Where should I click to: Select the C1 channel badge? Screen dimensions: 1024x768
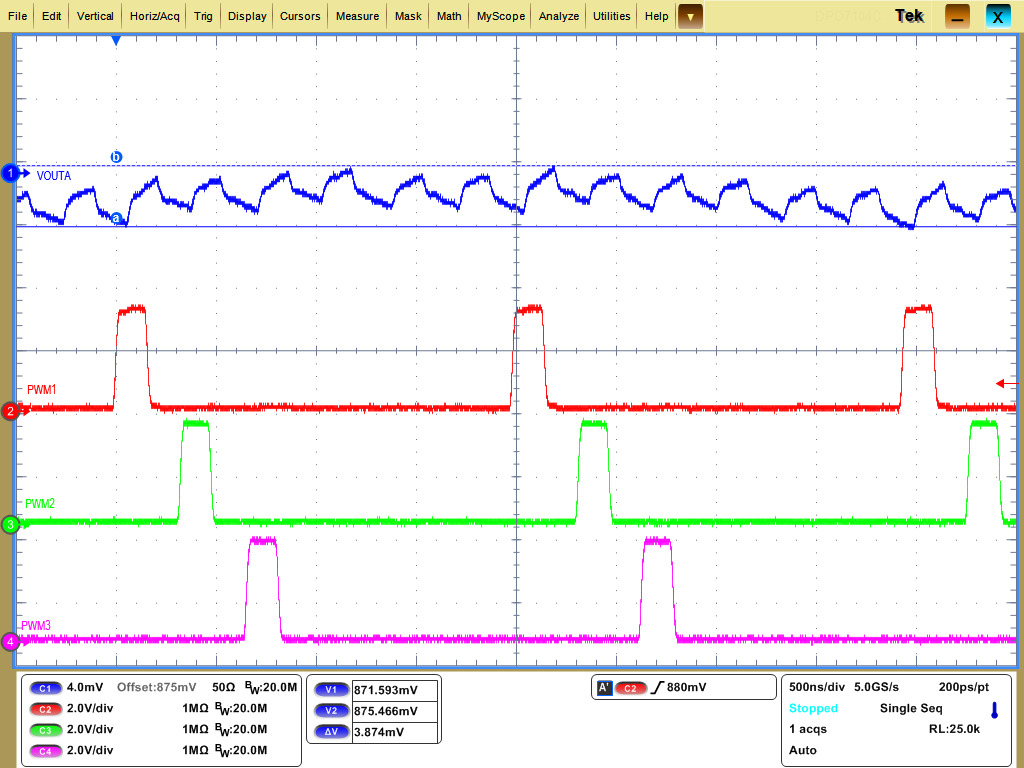point(44,688)
